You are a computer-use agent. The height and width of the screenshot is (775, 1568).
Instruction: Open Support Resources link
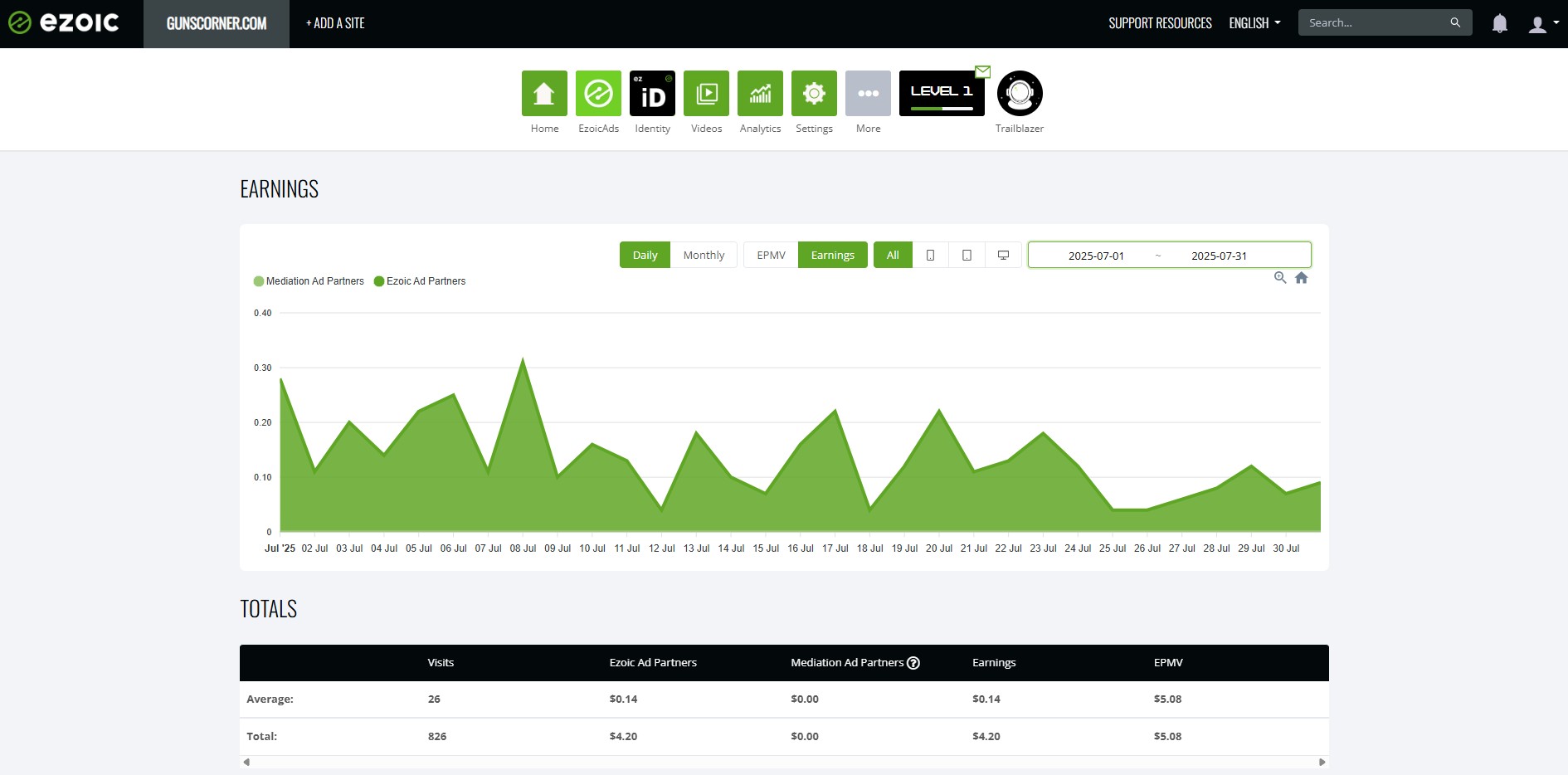[1160, 23]
